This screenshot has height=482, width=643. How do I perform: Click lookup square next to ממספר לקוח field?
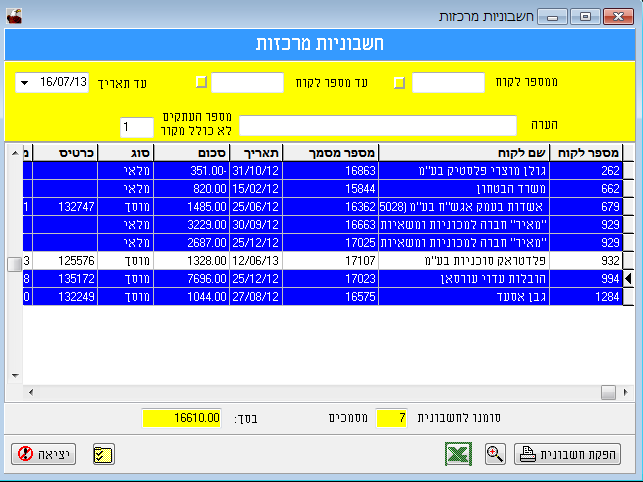(400, 82)
